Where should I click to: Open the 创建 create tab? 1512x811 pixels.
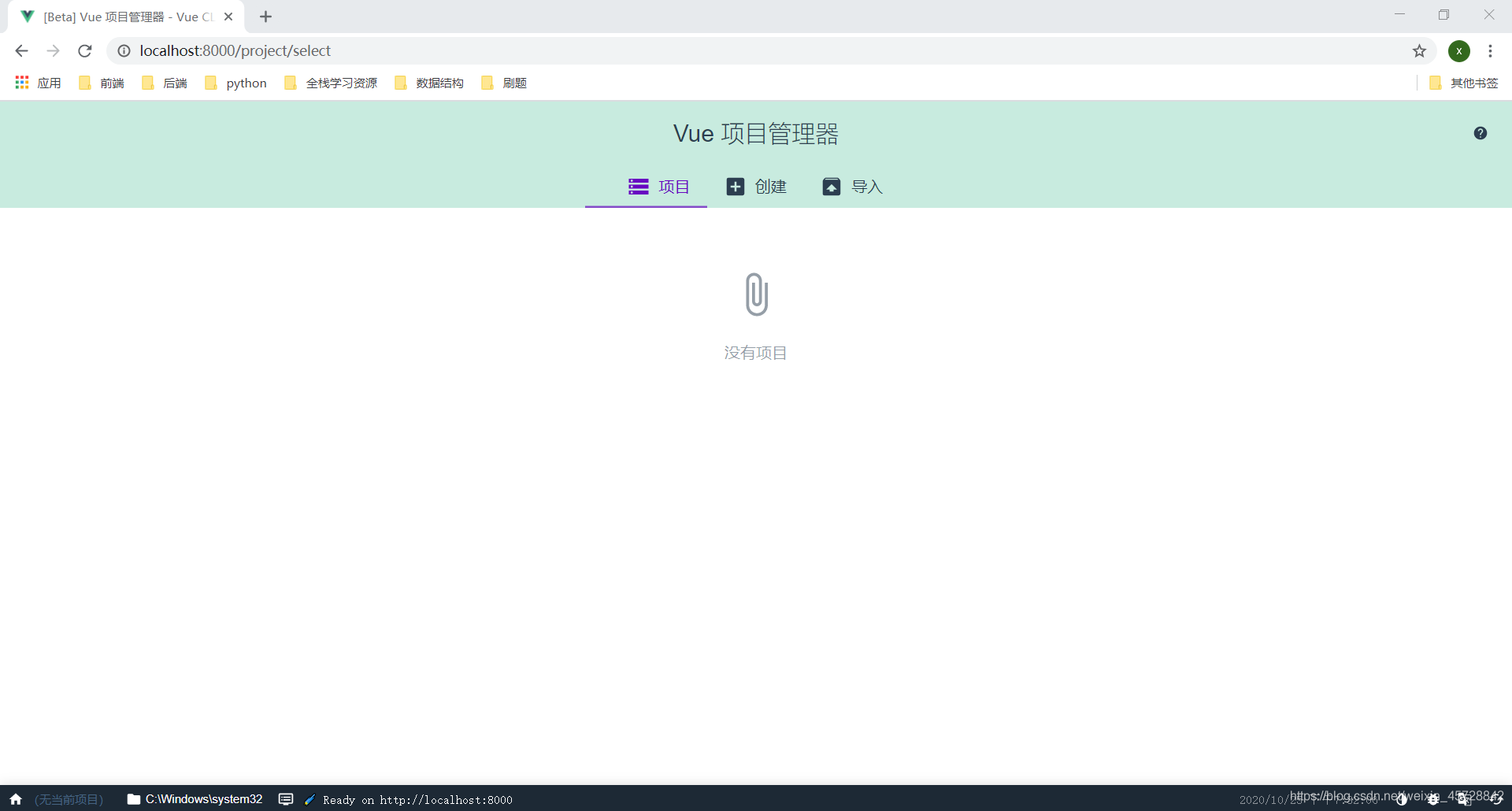pyautogui.click(x=757, y=187)
